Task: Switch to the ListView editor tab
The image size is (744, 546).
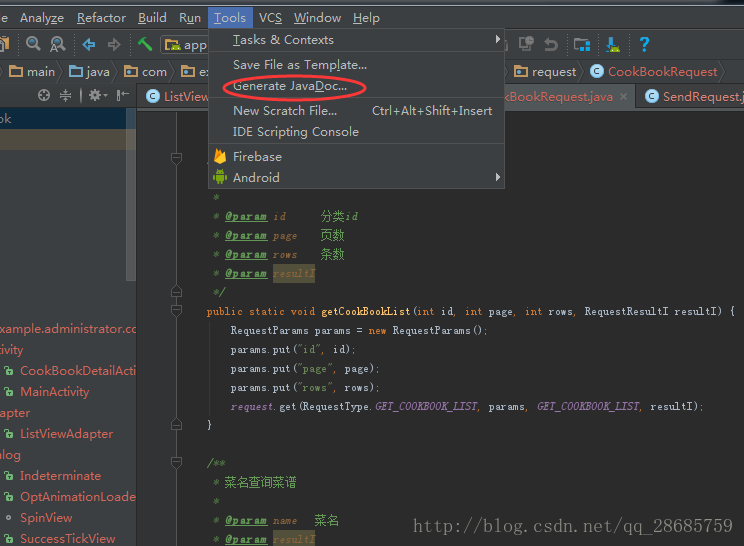Action: pos(173,96)
